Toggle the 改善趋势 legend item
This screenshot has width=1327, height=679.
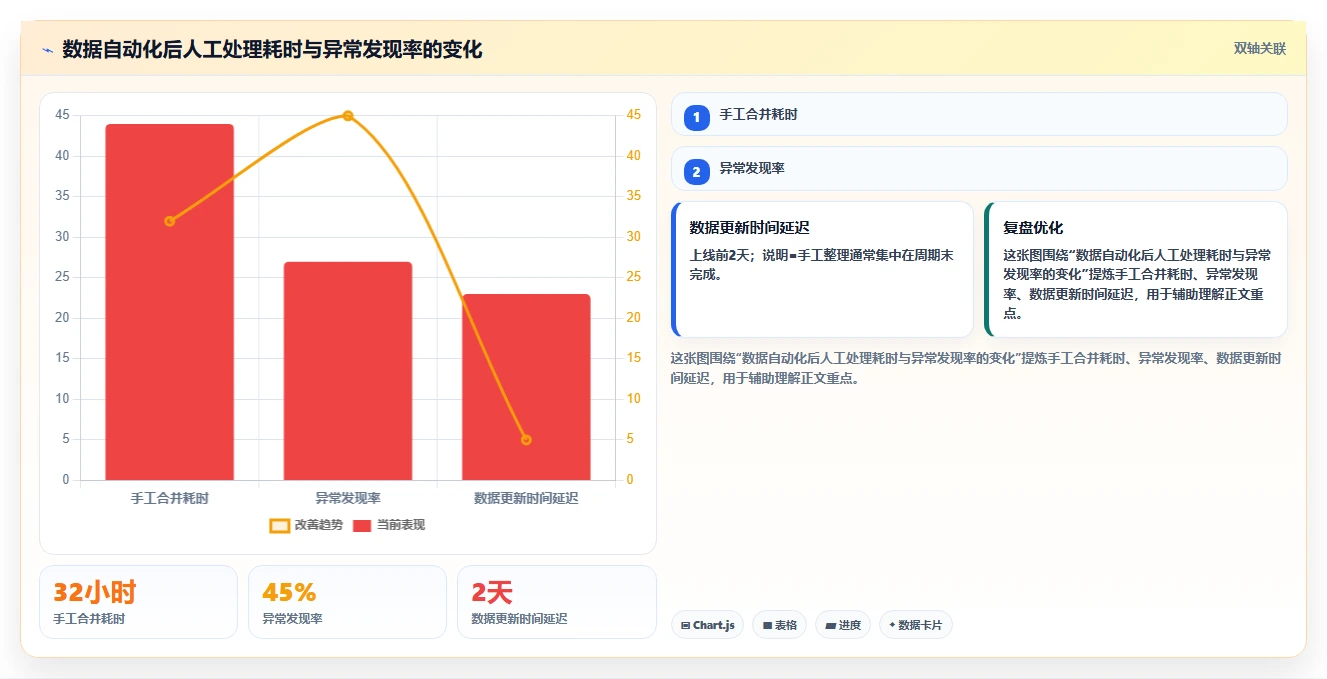tap(306, 525)
